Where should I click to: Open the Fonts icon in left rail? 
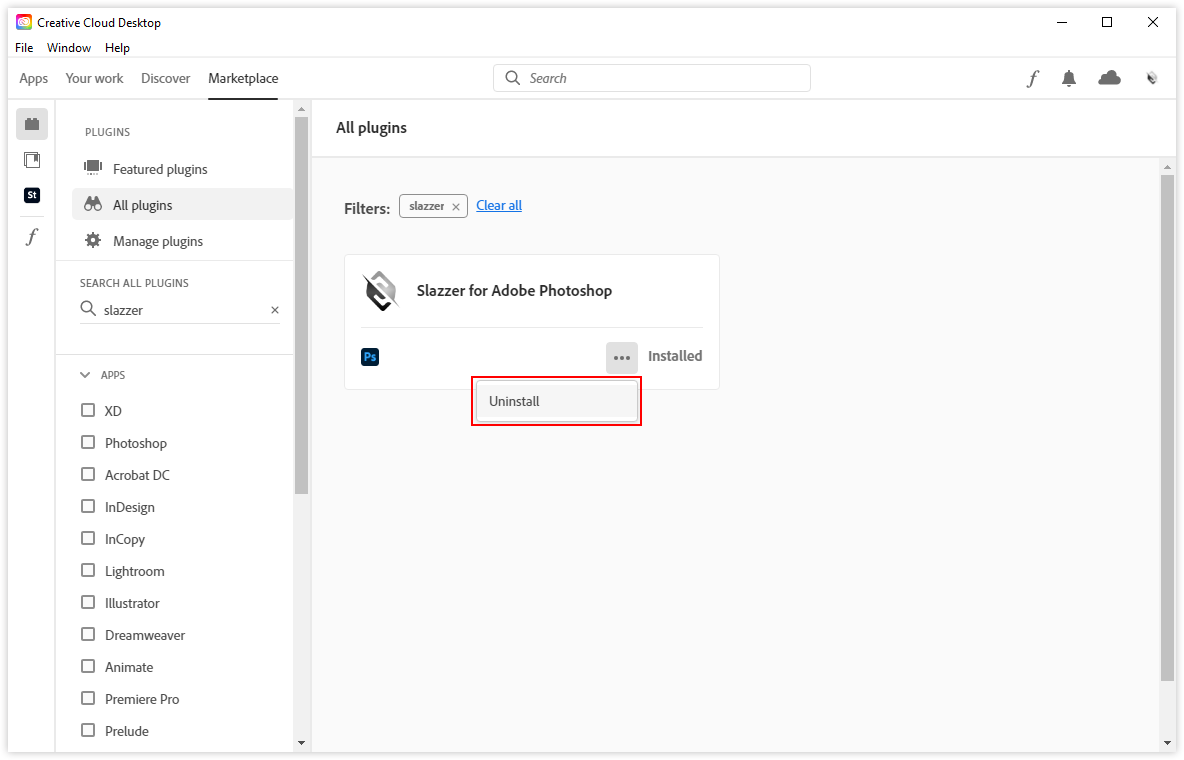(32, 237)
